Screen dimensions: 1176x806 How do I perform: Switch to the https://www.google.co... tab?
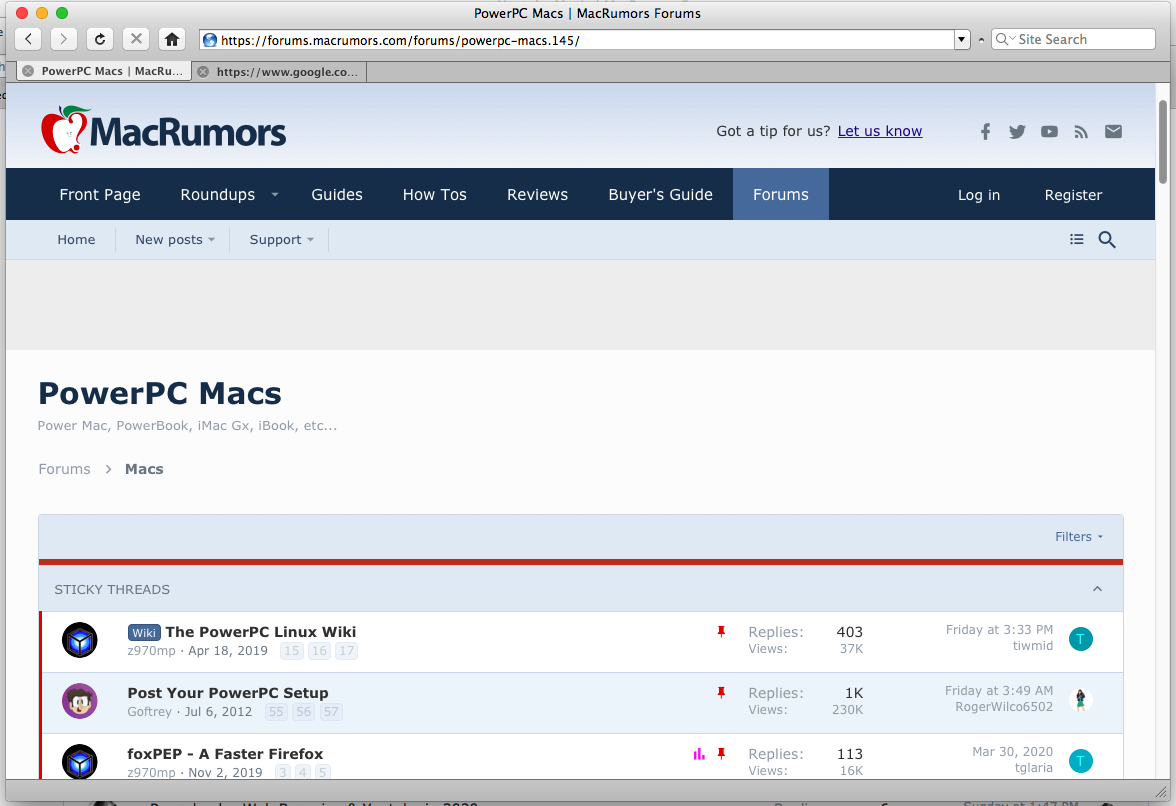(279, 72)
